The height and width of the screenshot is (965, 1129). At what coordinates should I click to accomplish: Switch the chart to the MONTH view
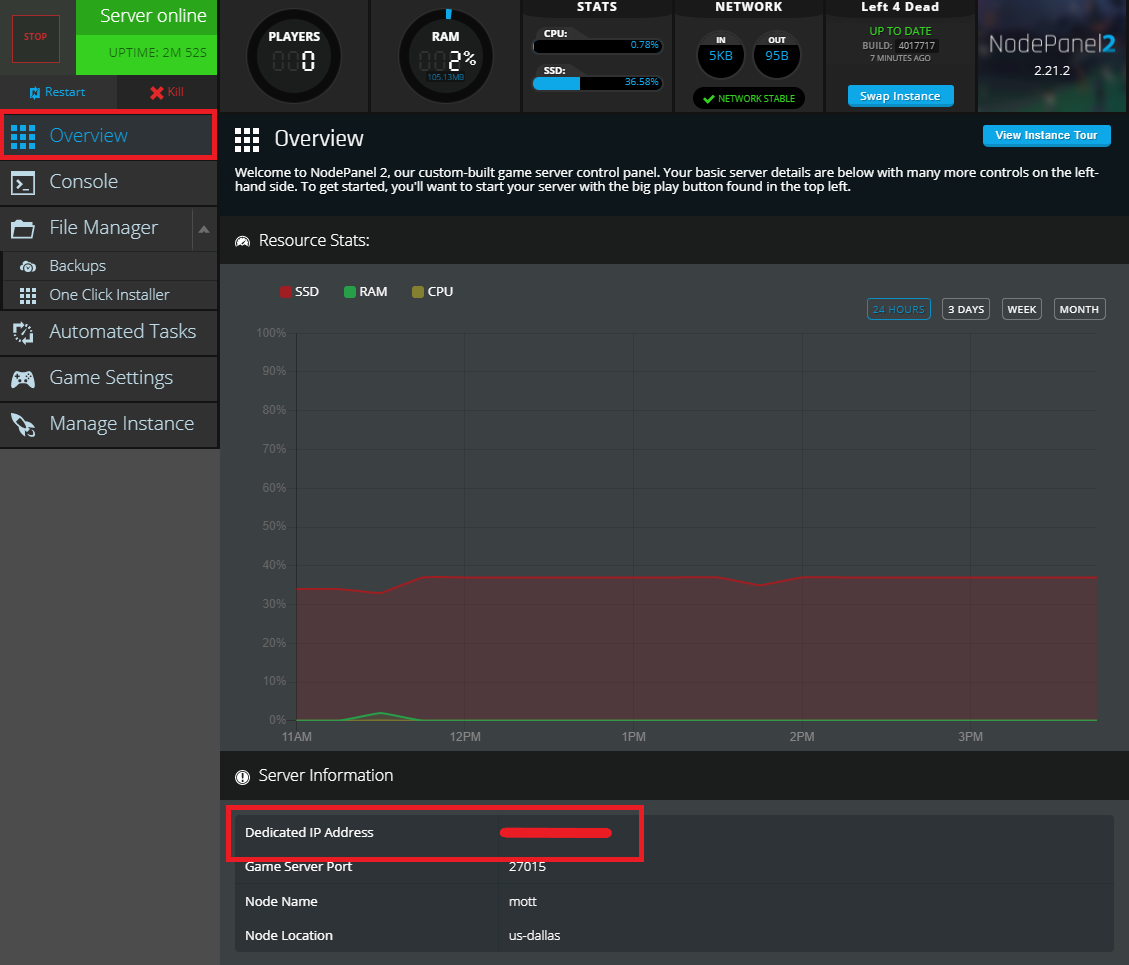1079,308
